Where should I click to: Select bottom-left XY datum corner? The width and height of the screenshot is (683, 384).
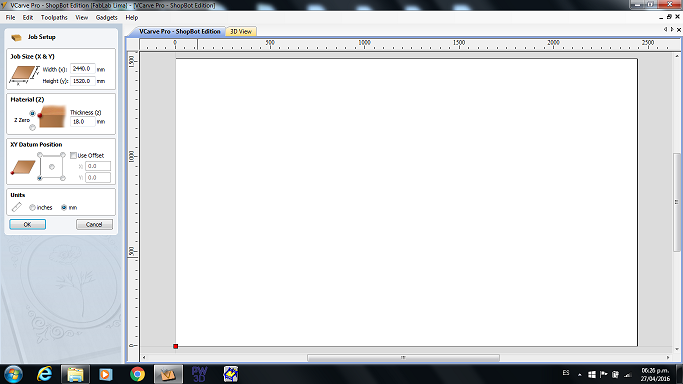40,178
